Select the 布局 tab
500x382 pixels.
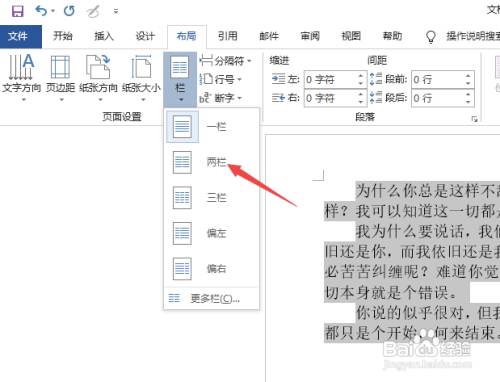point(186,36)
